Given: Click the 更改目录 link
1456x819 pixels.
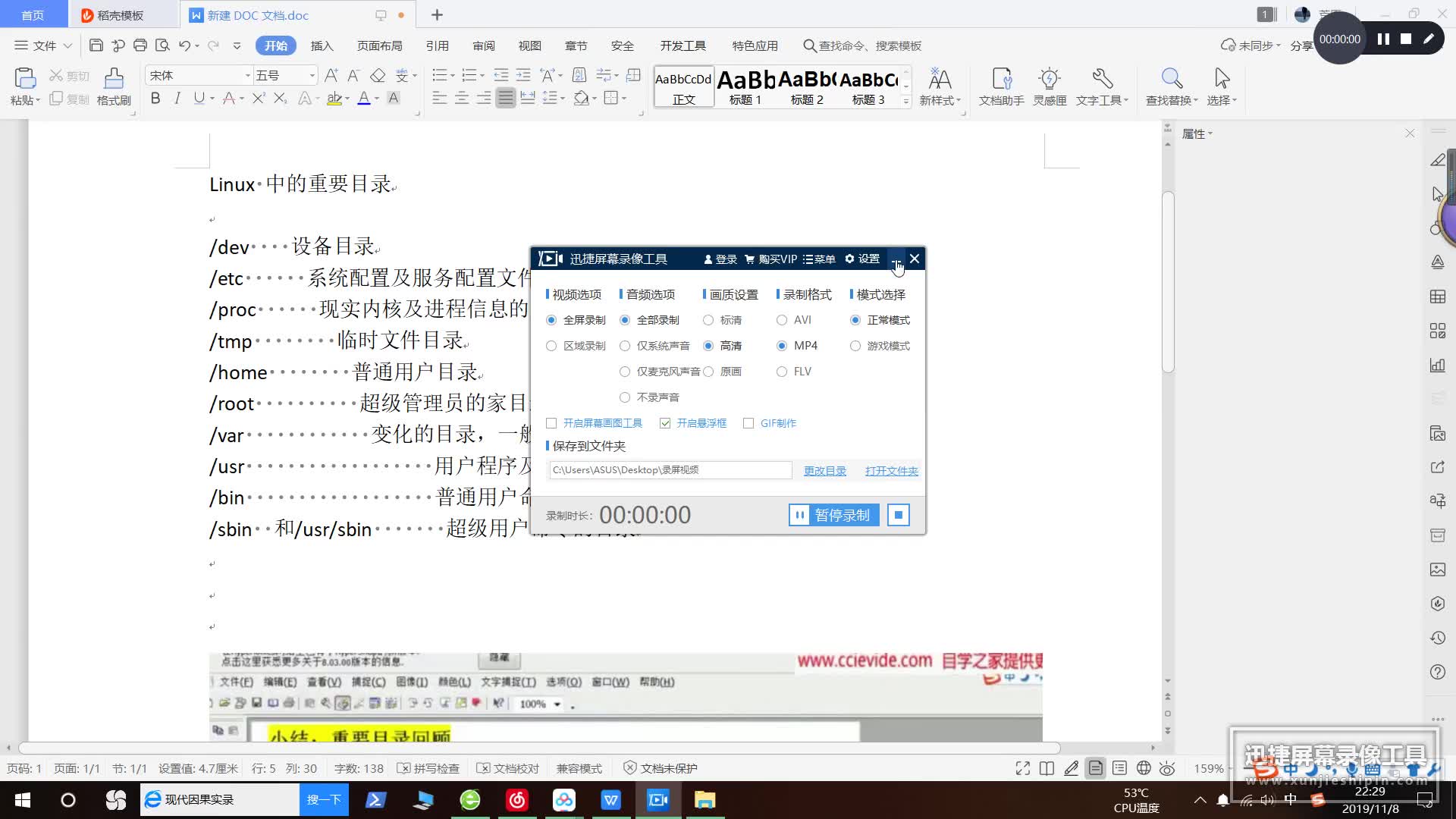Looking at the screenshot, I should pos(824,471).
